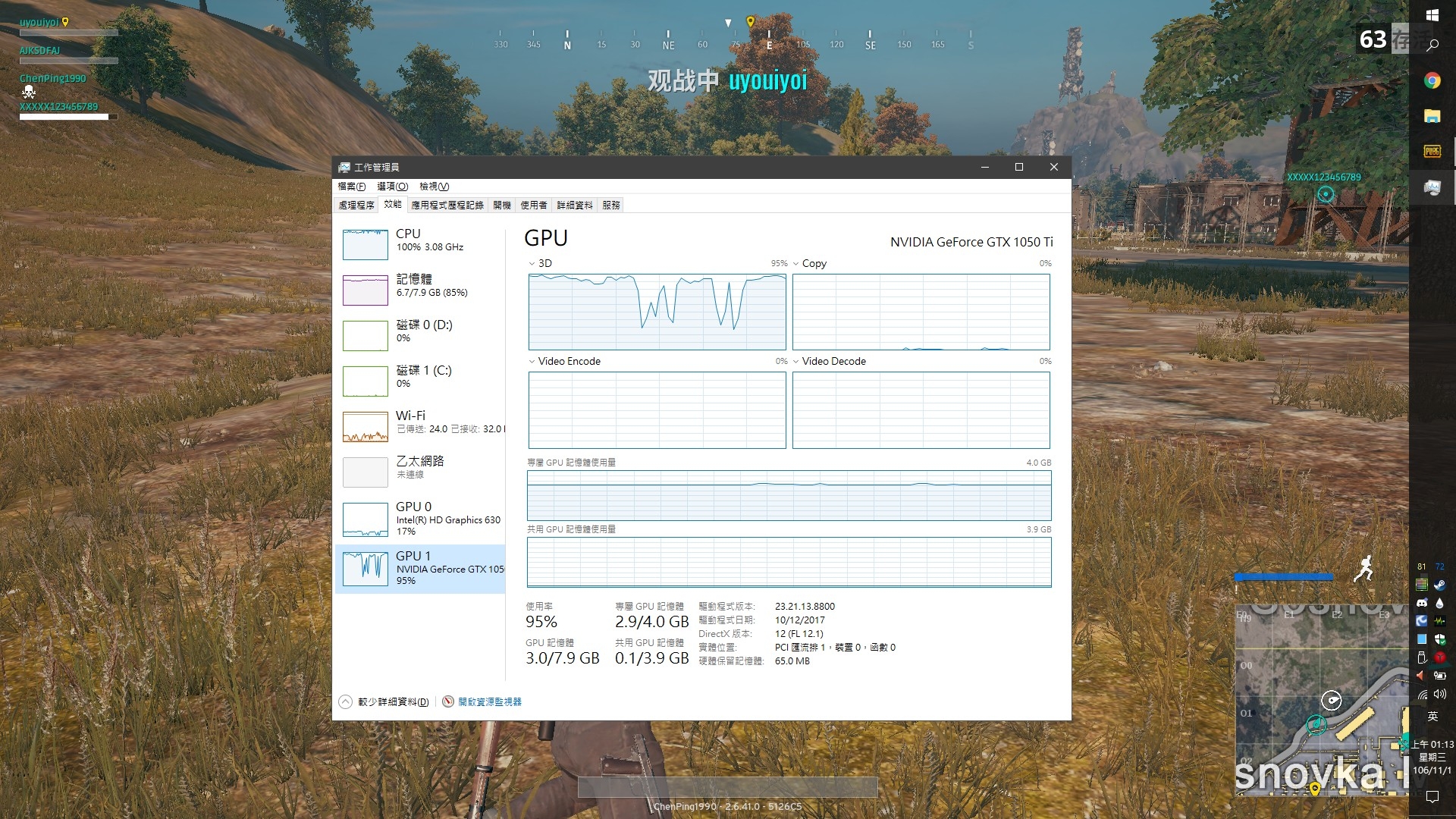Open the clock showing 上午 01:13
1456x819 pixels.
pos(1432,757)
